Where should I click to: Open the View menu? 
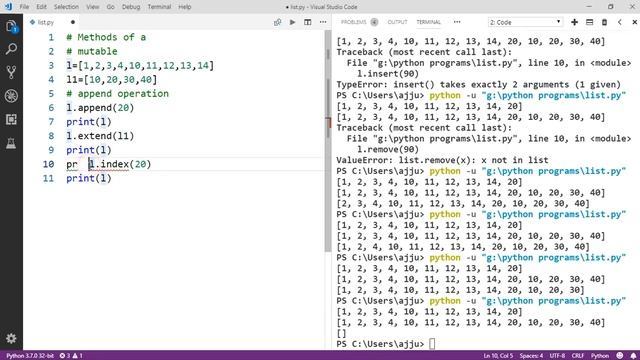tap(93, 7)
